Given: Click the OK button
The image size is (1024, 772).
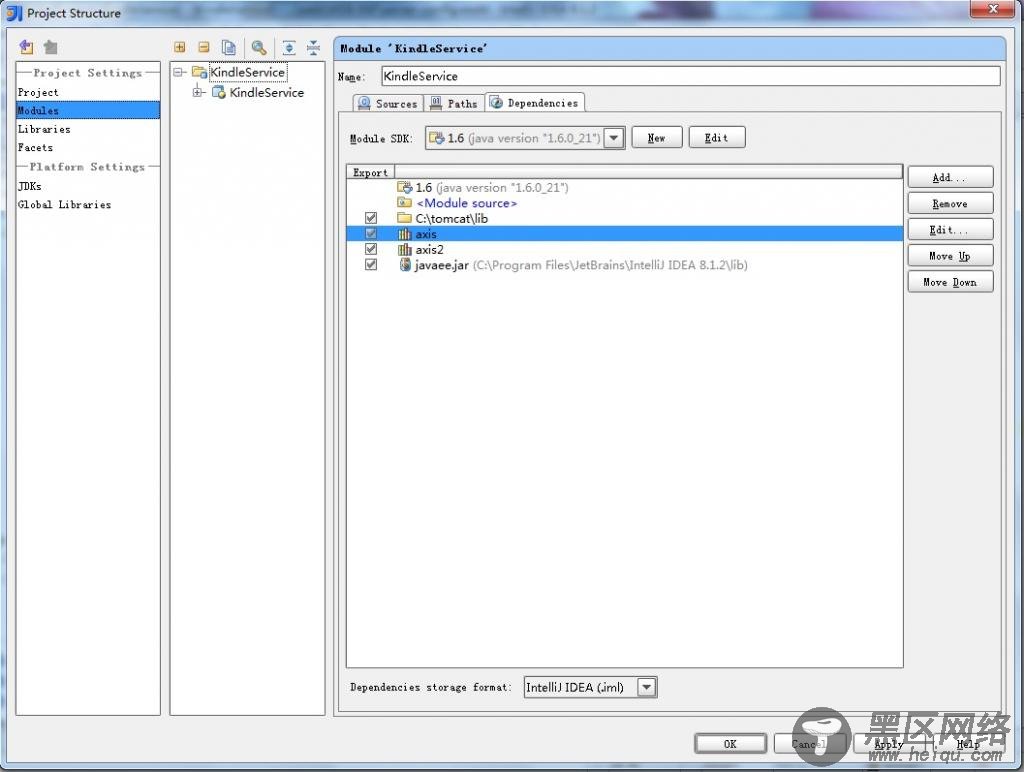Looking at the screenshot, I should [730, 744].
